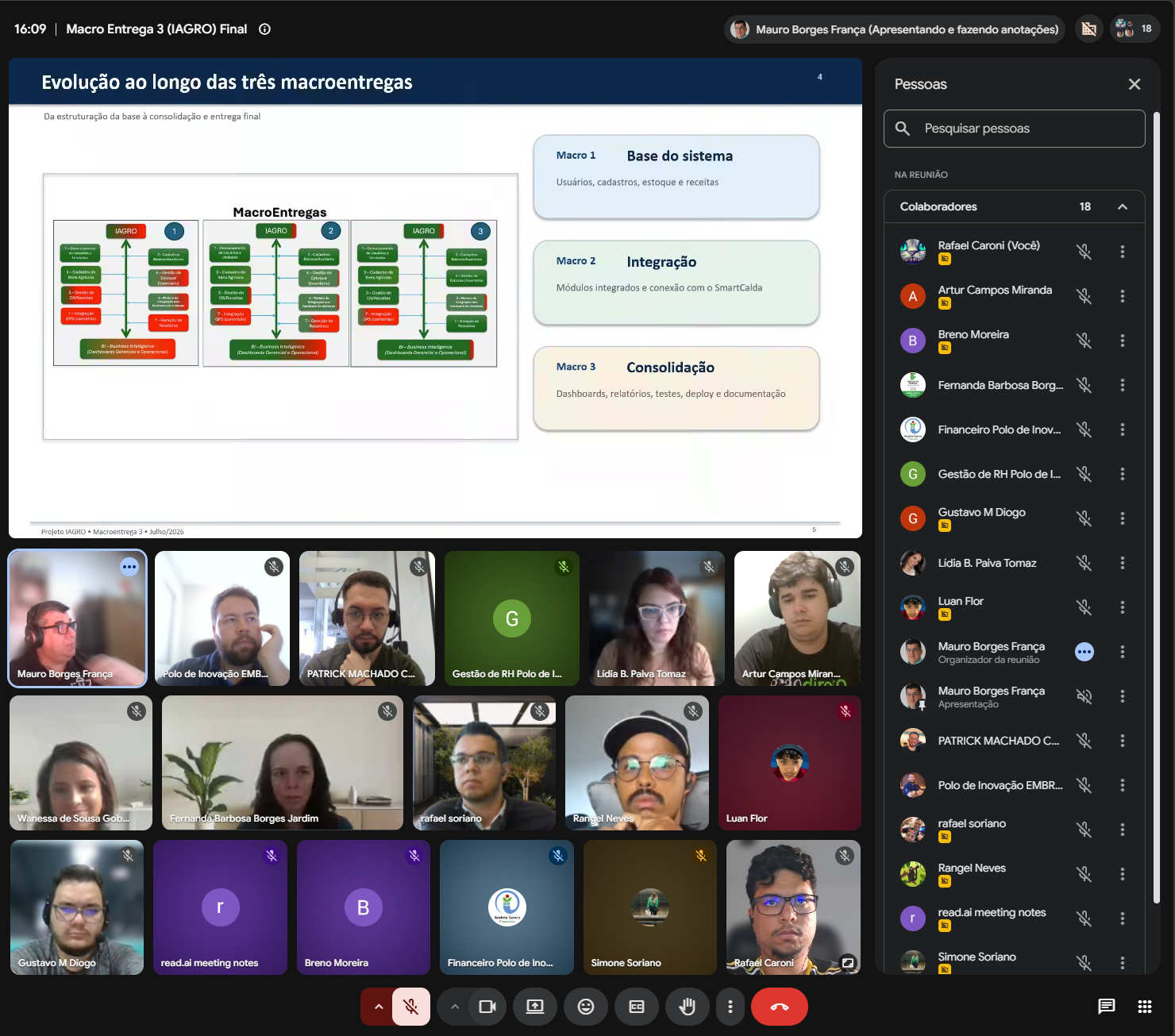Click Mauro Borges França video tile
The width and height of the screenshot is (1175, 1036).
(x=78, y=618)
